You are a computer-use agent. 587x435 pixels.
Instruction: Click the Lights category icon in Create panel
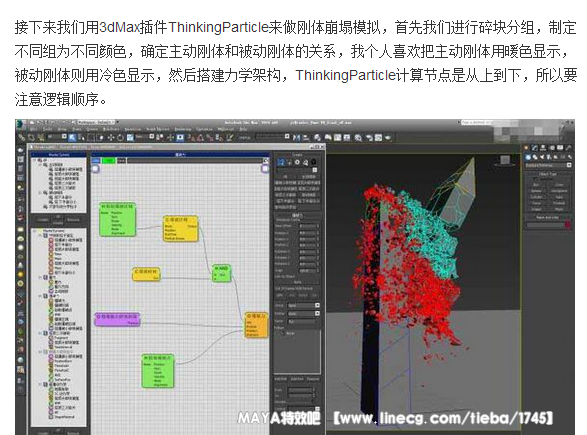pyautogui.click(x=542, y=157)
